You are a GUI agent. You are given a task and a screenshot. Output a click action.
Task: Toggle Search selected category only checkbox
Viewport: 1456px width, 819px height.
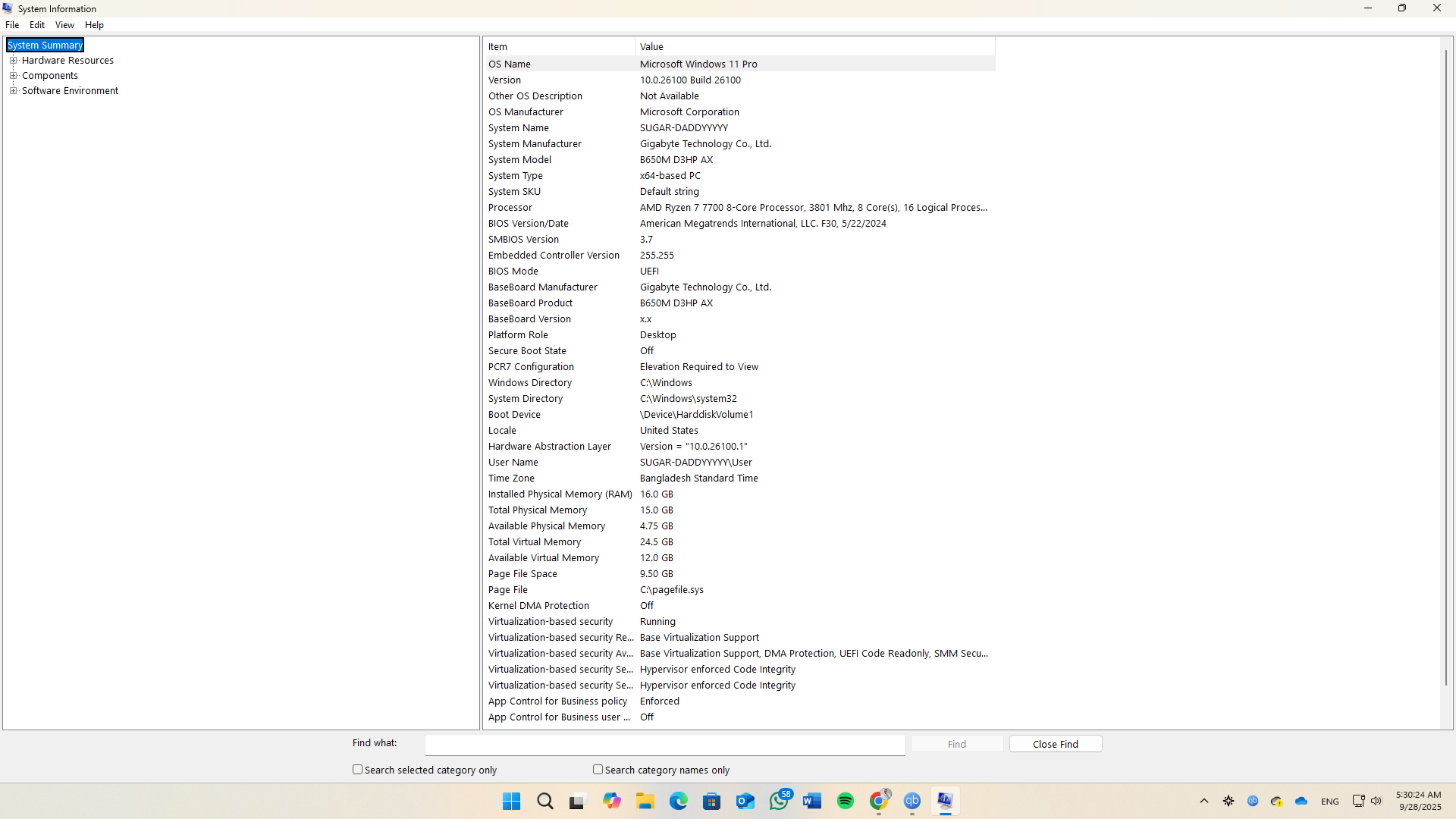point(357,769)
